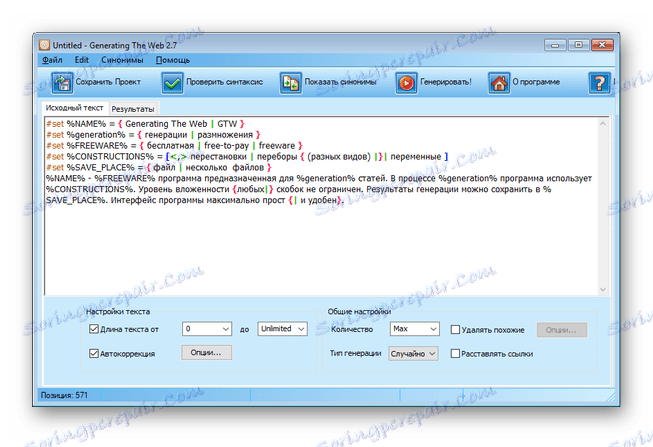This screenshot has width=653, height=447.
Task: Toggle the Автокоррекция checkbox
Action: (94, 353)
